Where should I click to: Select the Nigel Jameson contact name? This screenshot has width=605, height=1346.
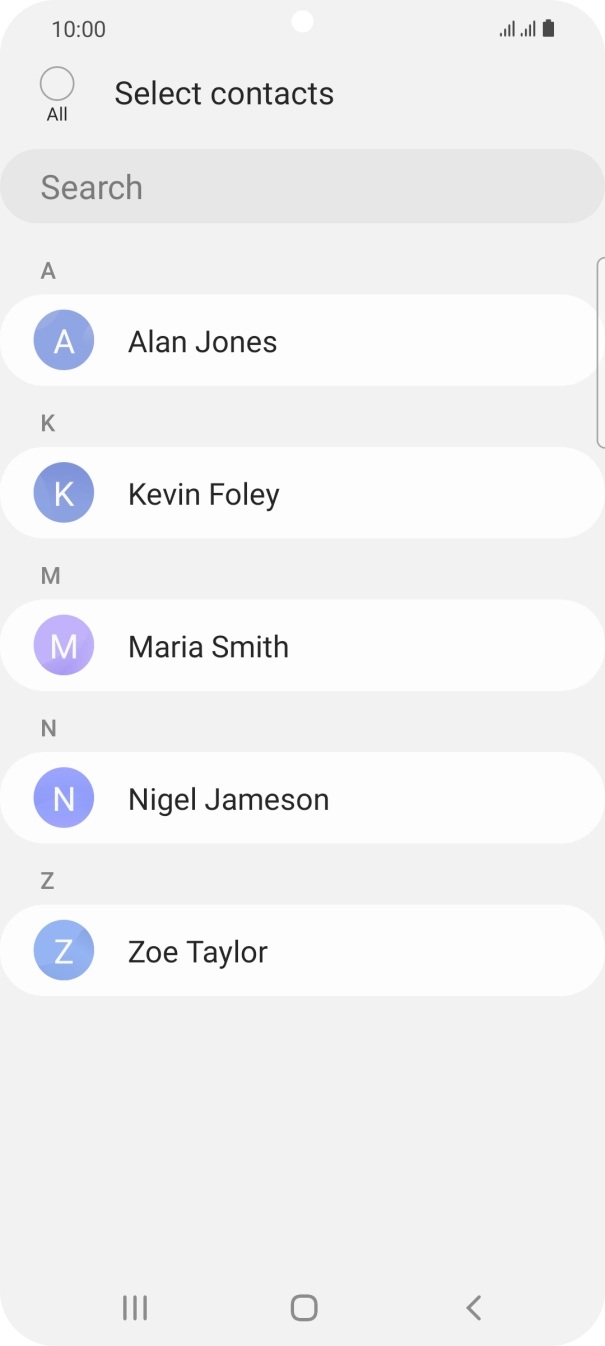[x=228, y=799]
